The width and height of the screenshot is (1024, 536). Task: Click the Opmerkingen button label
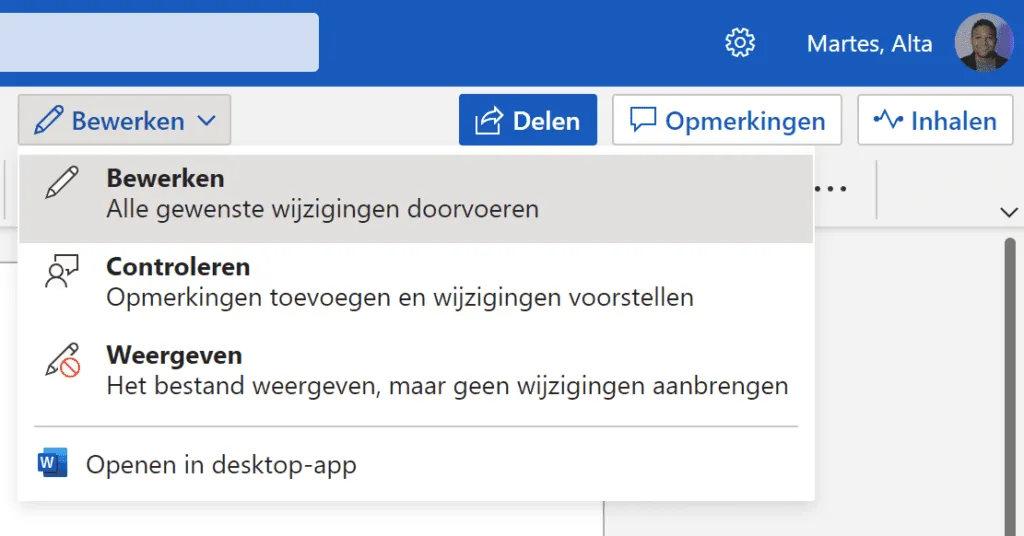(745, 121)
